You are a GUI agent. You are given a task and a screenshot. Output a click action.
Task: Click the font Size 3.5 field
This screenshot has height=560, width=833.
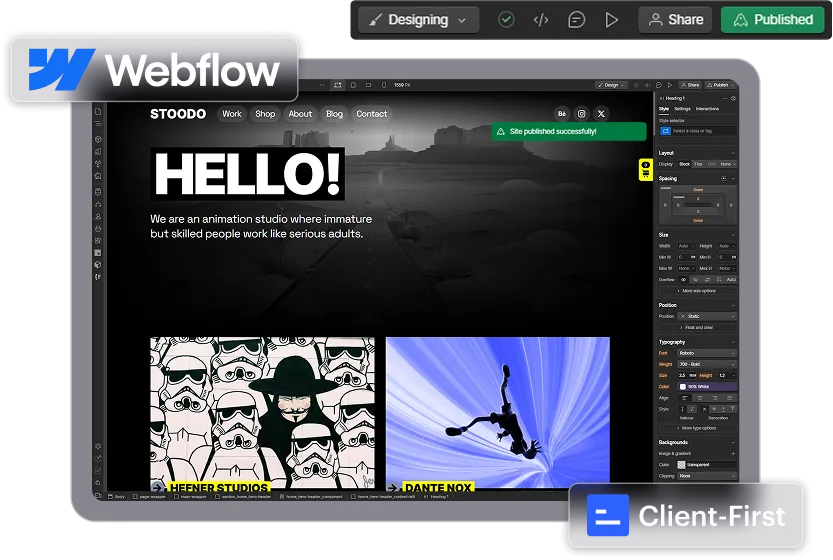click(687, 376)
